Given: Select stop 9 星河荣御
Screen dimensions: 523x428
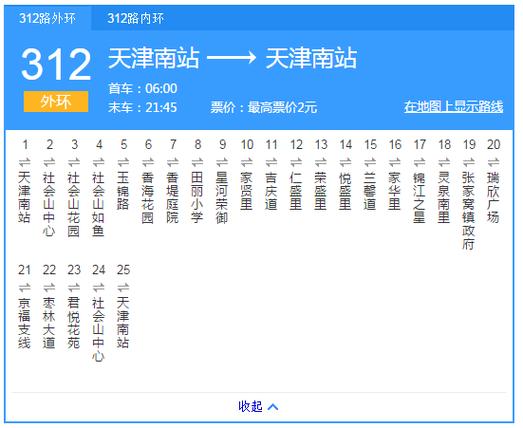Looking at the screenshot, I should (x=222, y=197).
